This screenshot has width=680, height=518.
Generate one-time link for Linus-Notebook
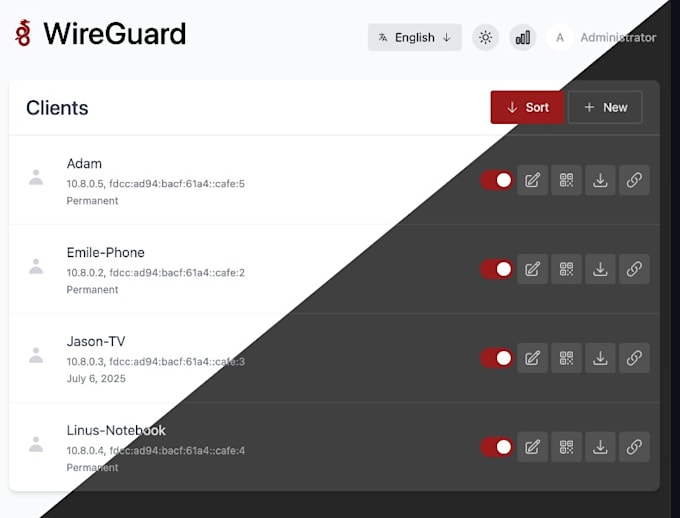[x=634, y=447]
